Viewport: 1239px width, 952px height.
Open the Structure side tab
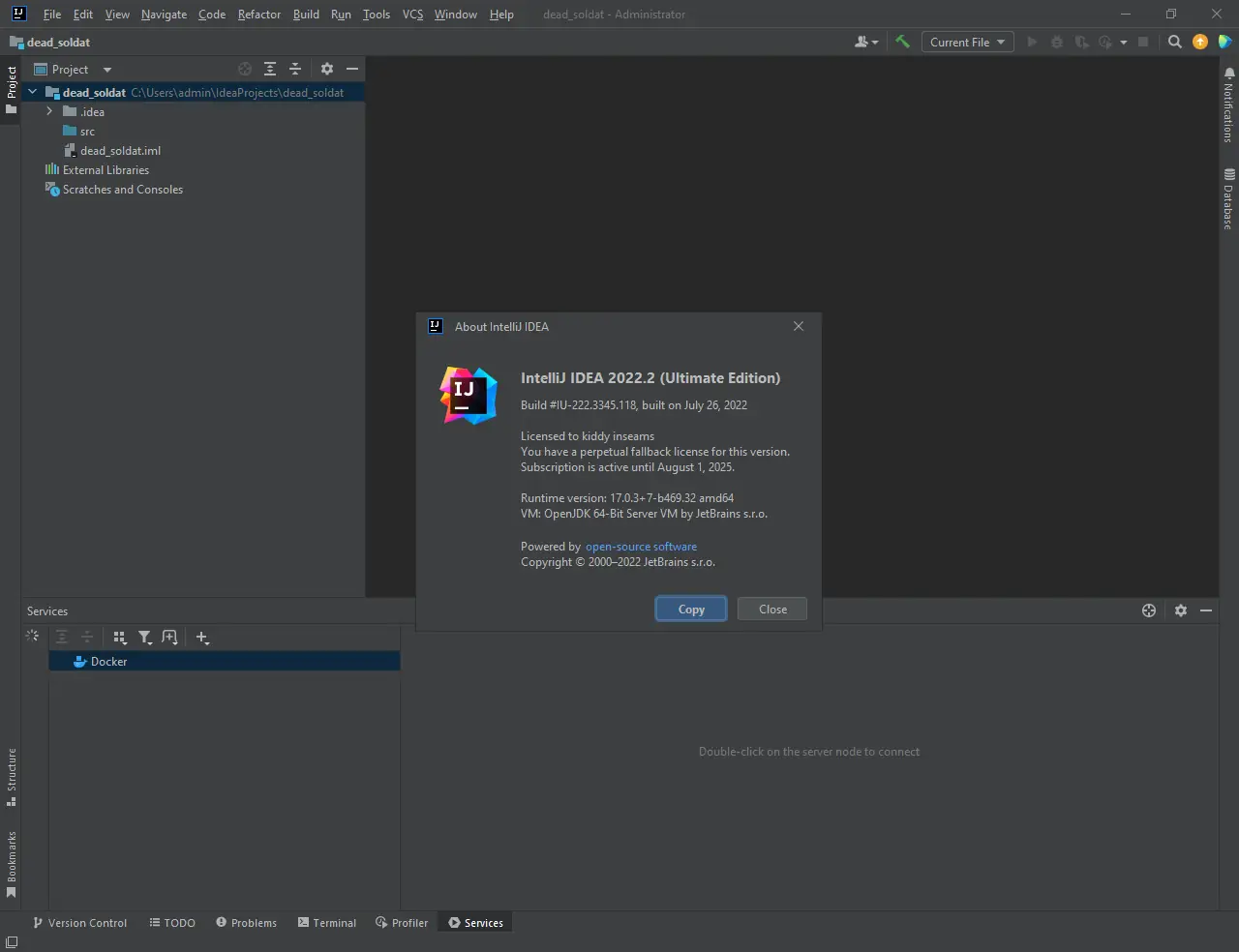pyautogui.click(x=12, y=777)
